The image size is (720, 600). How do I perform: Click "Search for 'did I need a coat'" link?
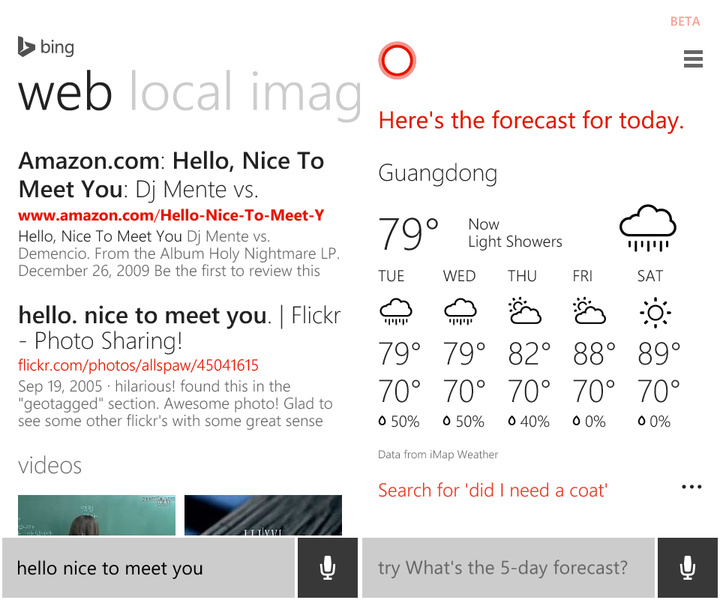[493, 490]
